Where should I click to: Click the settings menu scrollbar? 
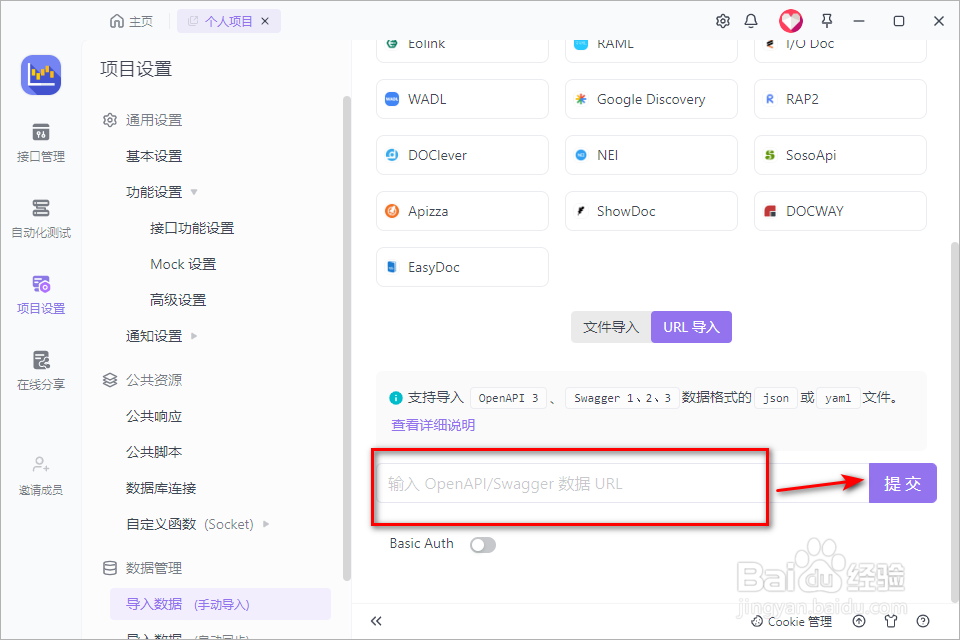[347, 338]
